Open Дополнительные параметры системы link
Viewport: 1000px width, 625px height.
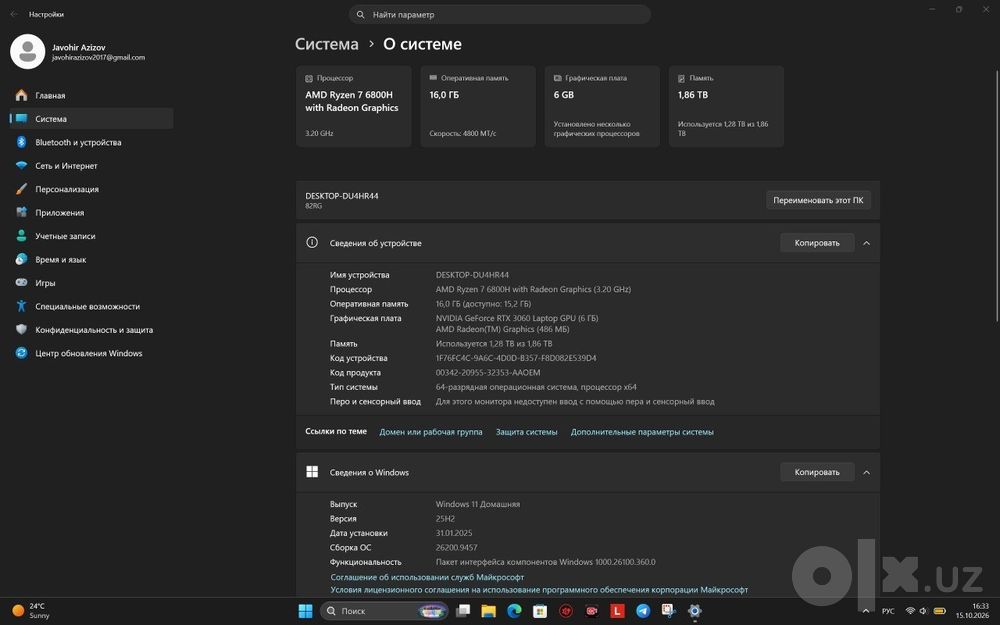click(x=642, y=432)
